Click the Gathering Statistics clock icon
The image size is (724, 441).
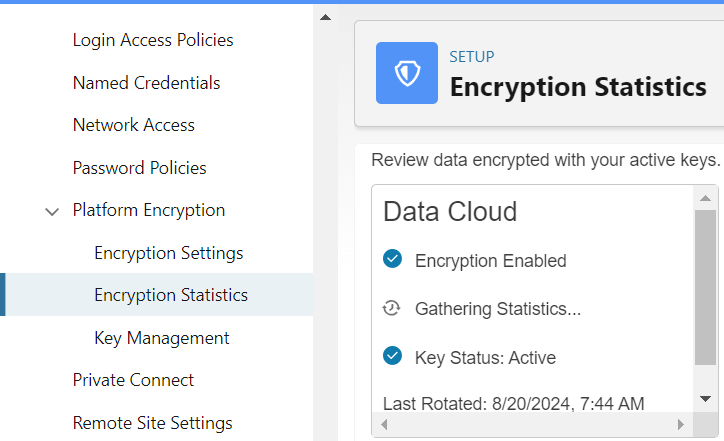coord(392,308)
